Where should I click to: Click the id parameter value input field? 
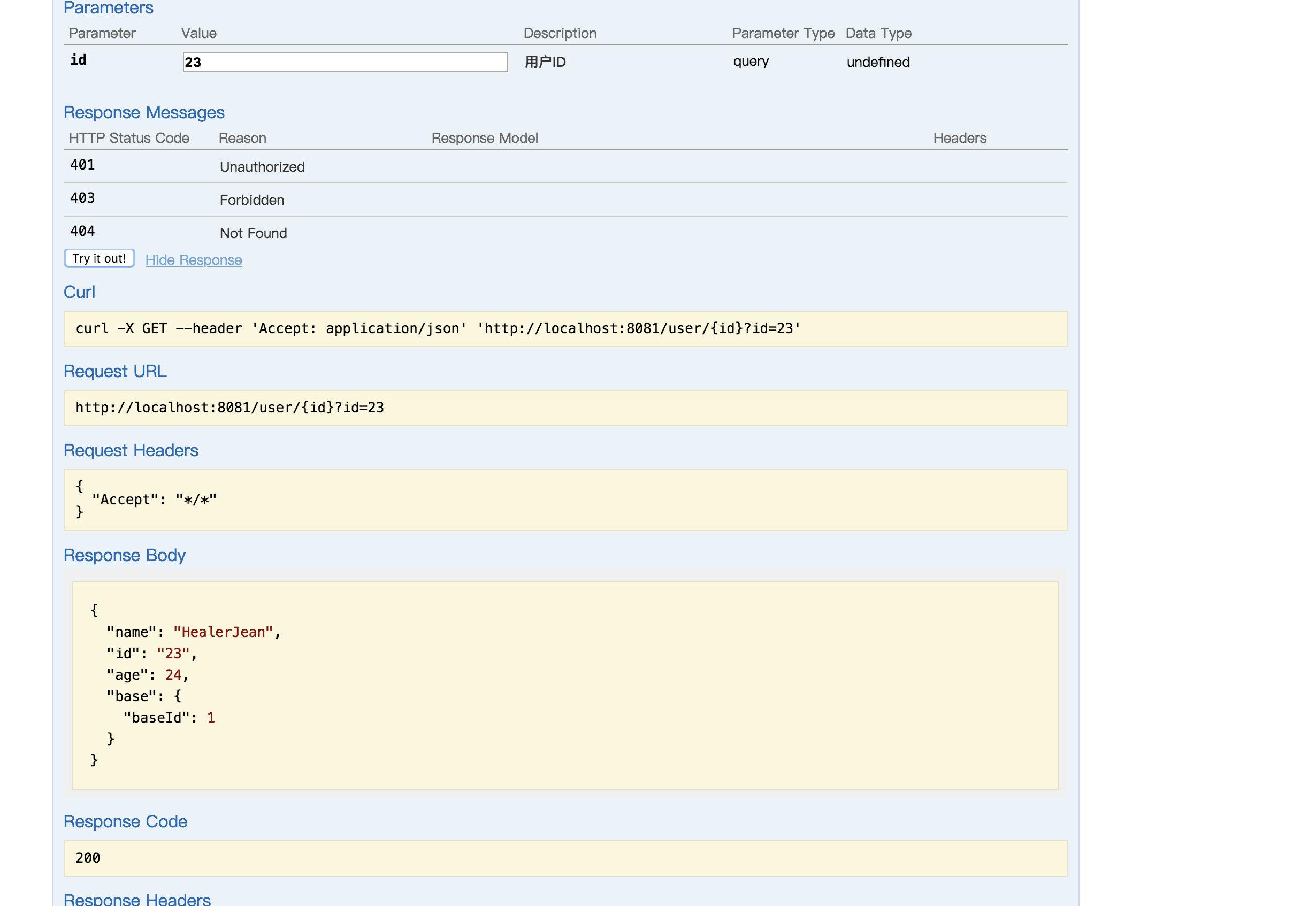(x=345, y=62)
